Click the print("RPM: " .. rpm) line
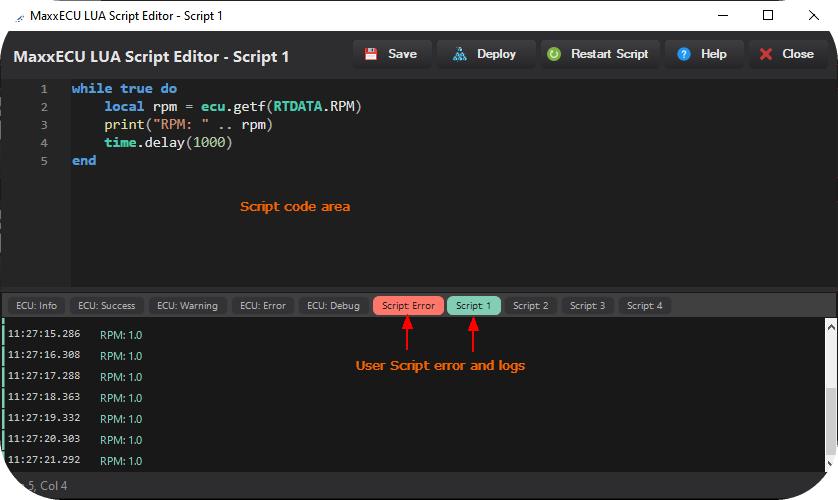 pyautogui.click(x=189, y=125)
